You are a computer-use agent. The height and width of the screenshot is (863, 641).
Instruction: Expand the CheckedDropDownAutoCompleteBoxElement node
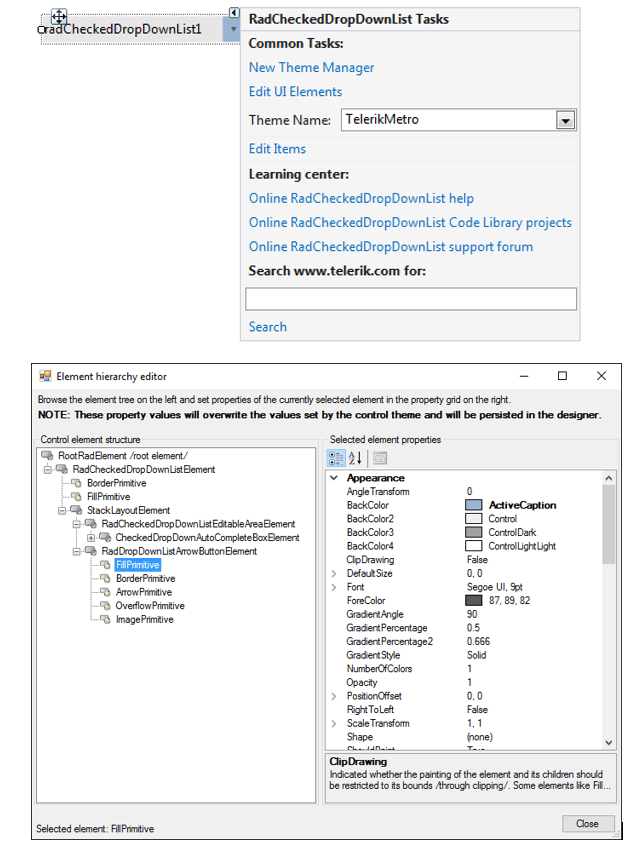(x=91, y=536)
